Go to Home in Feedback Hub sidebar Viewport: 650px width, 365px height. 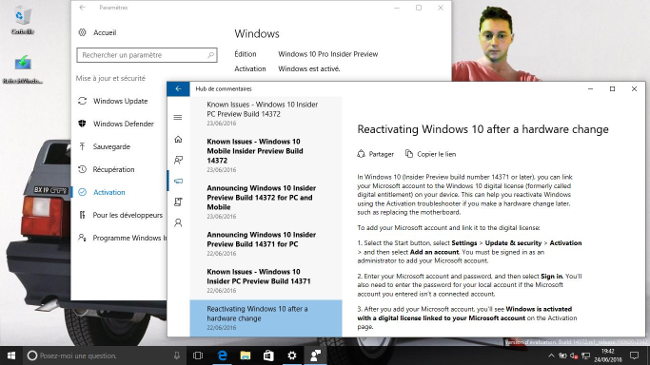click(178, 139)
